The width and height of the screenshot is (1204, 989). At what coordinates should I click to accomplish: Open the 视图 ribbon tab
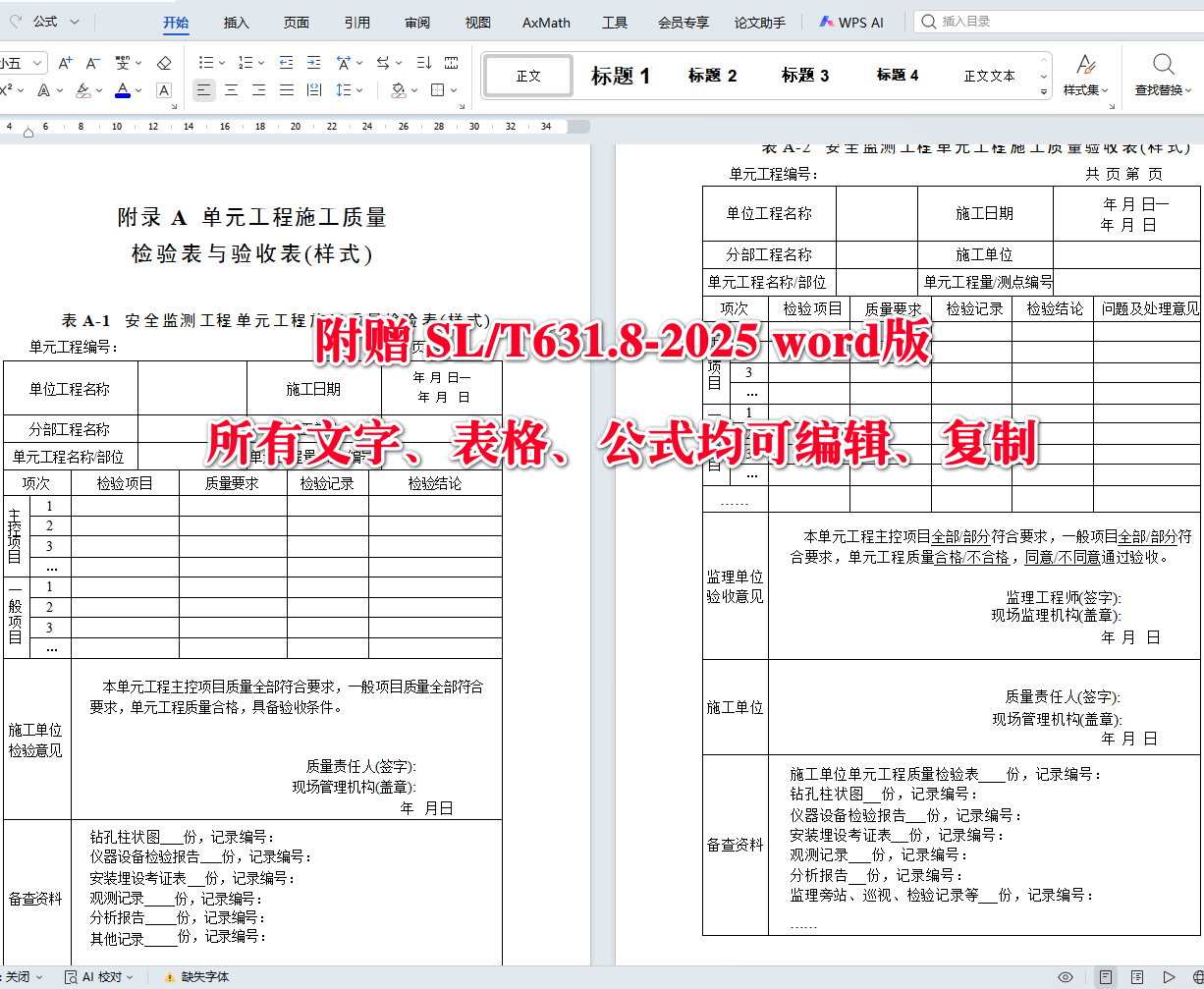pos(477,22)
